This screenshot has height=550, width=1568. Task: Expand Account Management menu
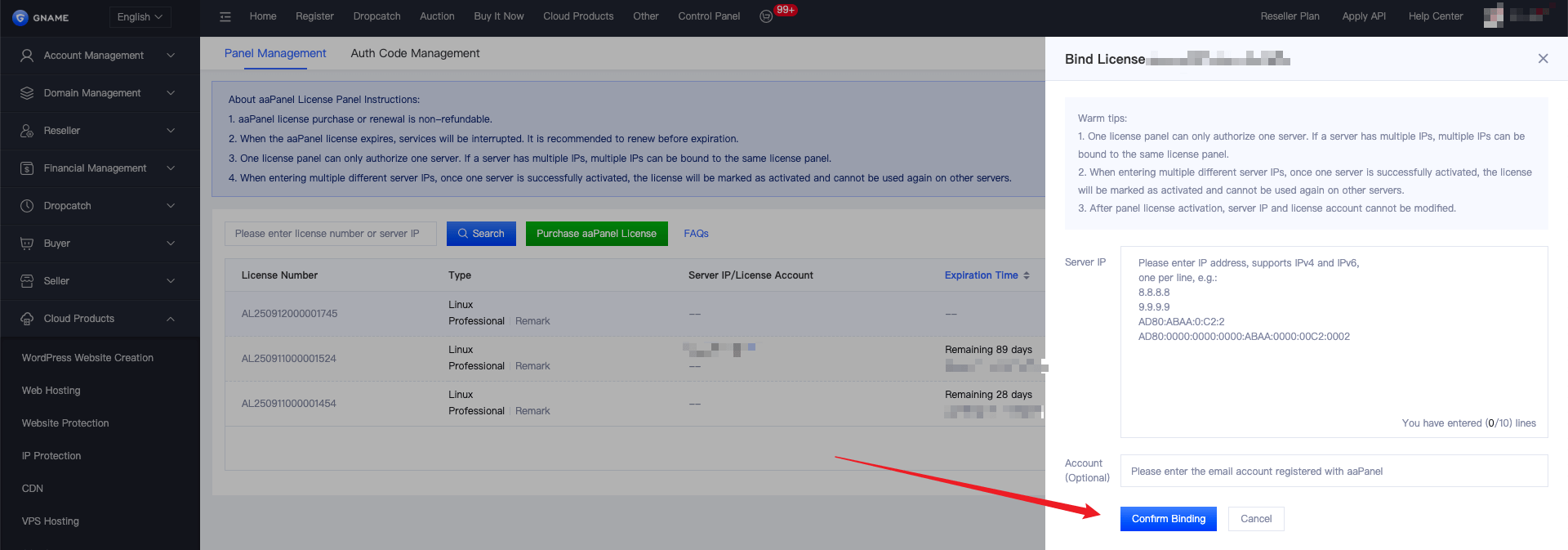pyautogui.click(x=171, y=56)
